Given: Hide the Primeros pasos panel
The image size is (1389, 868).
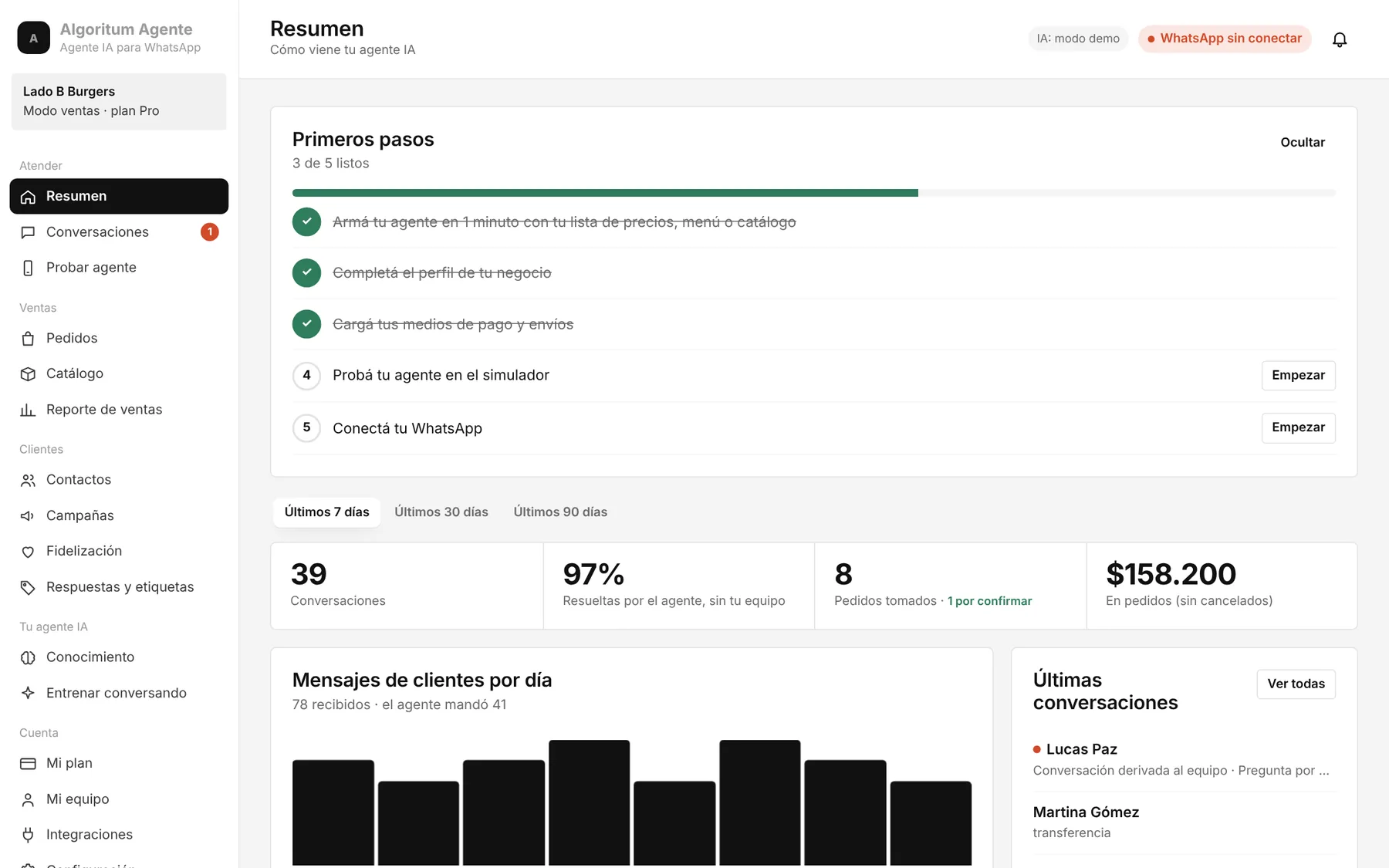Looking at the screenshot, I should click(x=1303, y=143).
